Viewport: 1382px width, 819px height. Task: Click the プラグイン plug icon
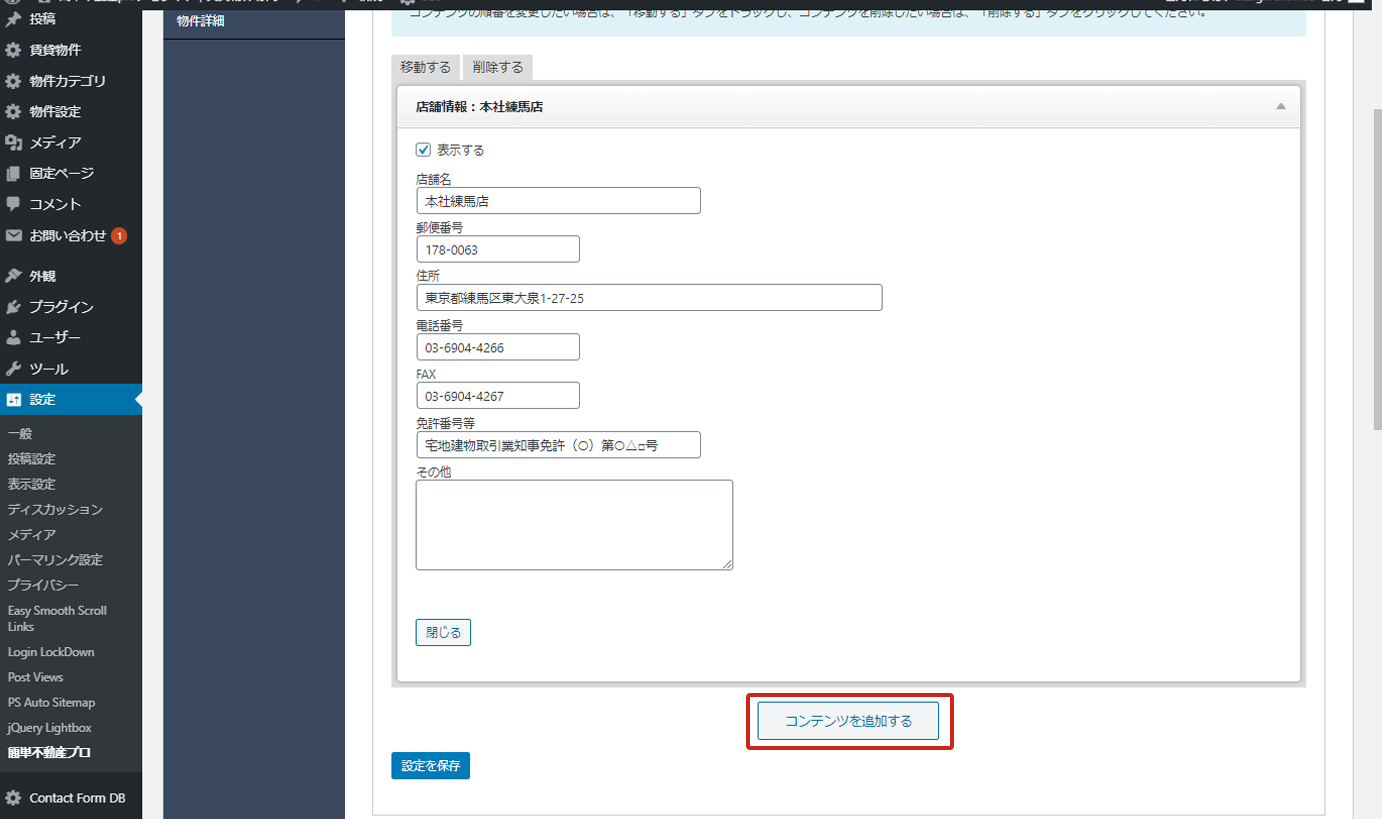[13, 307]
